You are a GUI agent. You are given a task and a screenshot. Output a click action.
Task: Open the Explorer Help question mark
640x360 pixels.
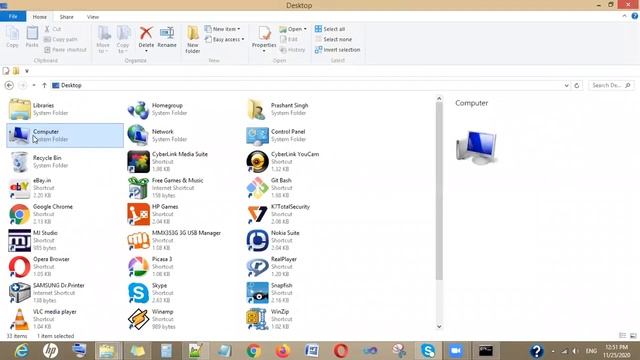[x=635, y=16]
